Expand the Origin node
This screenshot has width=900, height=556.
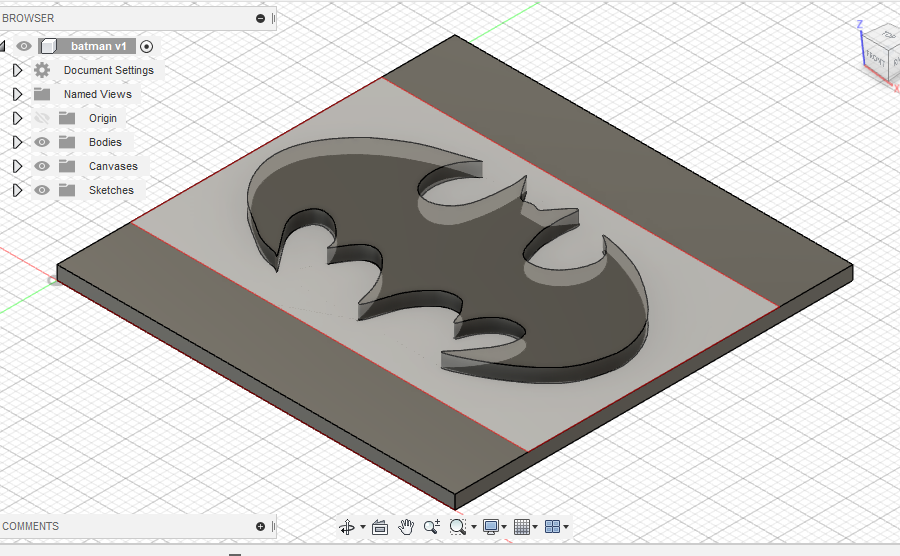click(17, 118)
